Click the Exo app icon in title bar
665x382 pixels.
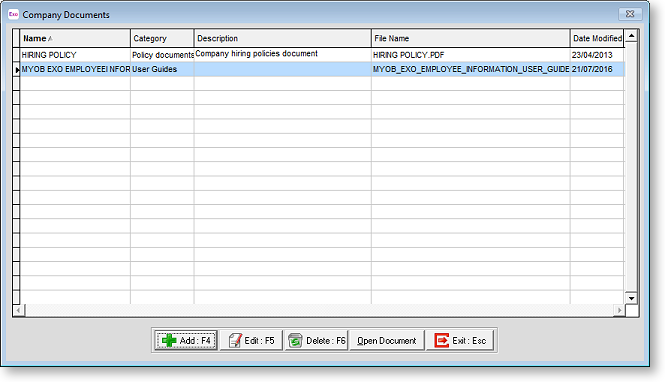click(x=13, y=14)
